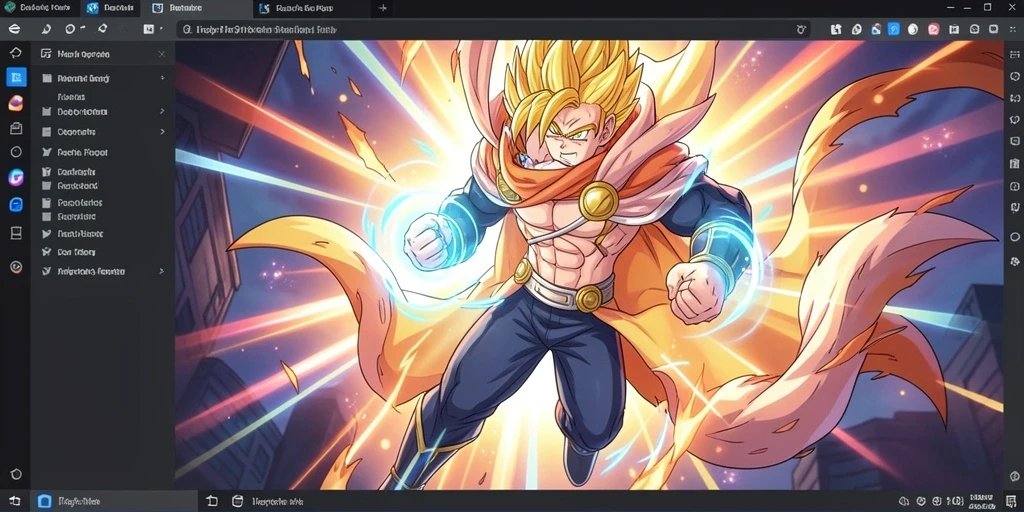Open the small dropdown arrow beside the white square icon
This screenshot has height=512, width=1024.
coord(161,29)
